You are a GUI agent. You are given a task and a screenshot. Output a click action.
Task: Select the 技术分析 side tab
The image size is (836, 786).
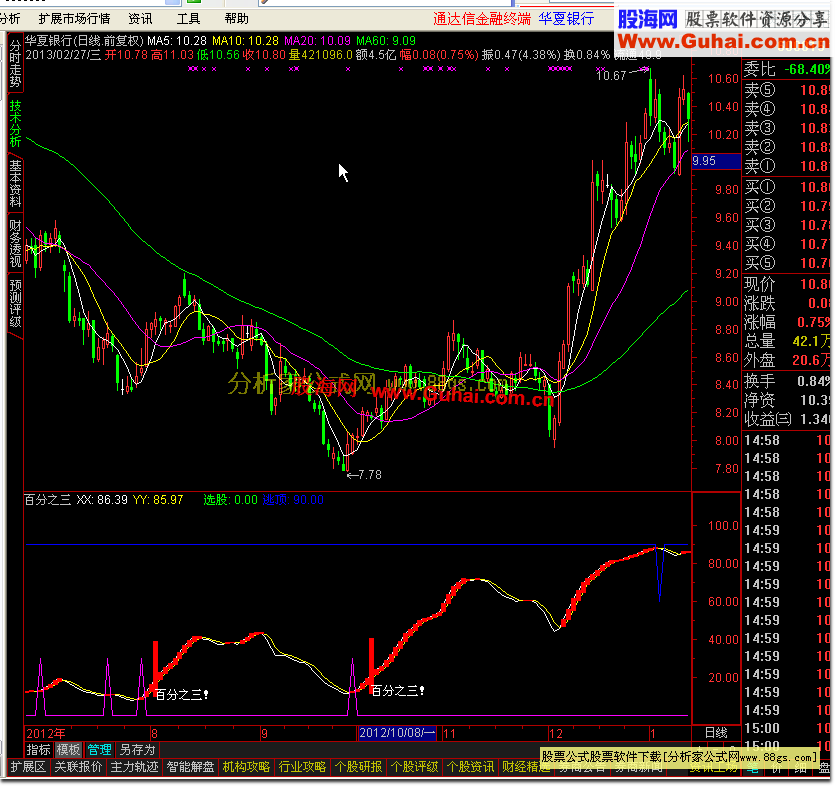point(15,123)
